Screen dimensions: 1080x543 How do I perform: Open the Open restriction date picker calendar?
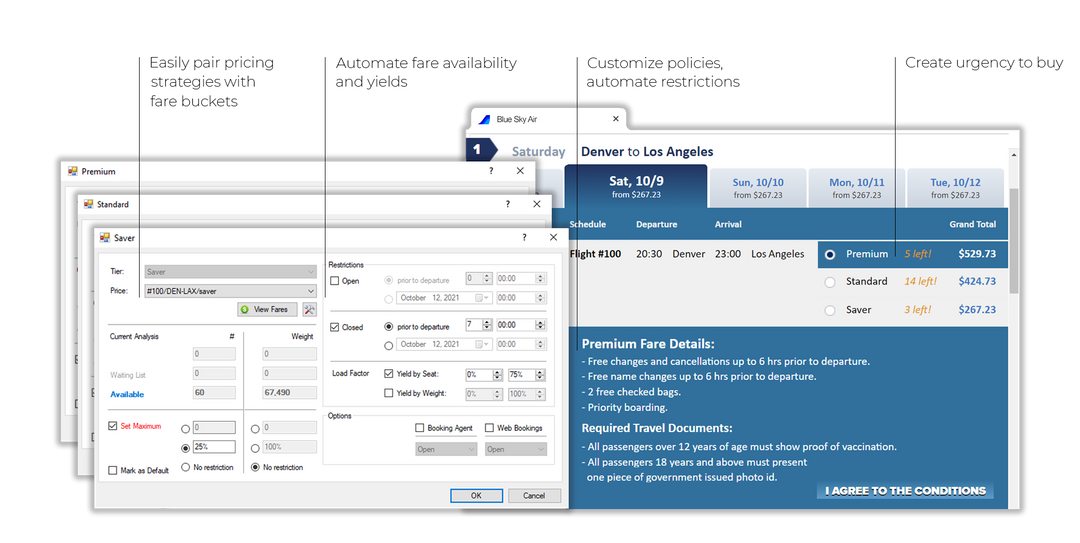pos(481,298)
